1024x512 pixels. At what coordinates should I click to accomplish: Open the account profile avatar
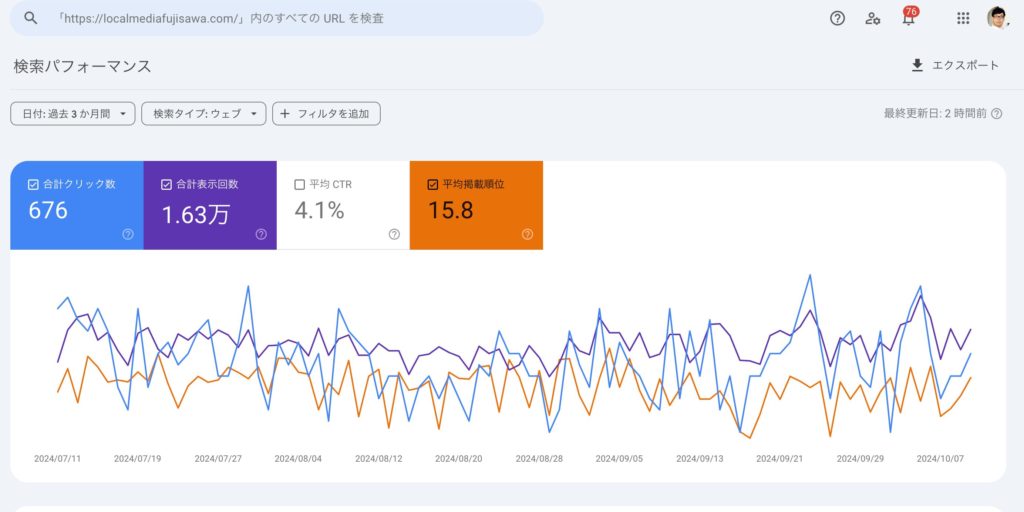[x=997, y=18]
